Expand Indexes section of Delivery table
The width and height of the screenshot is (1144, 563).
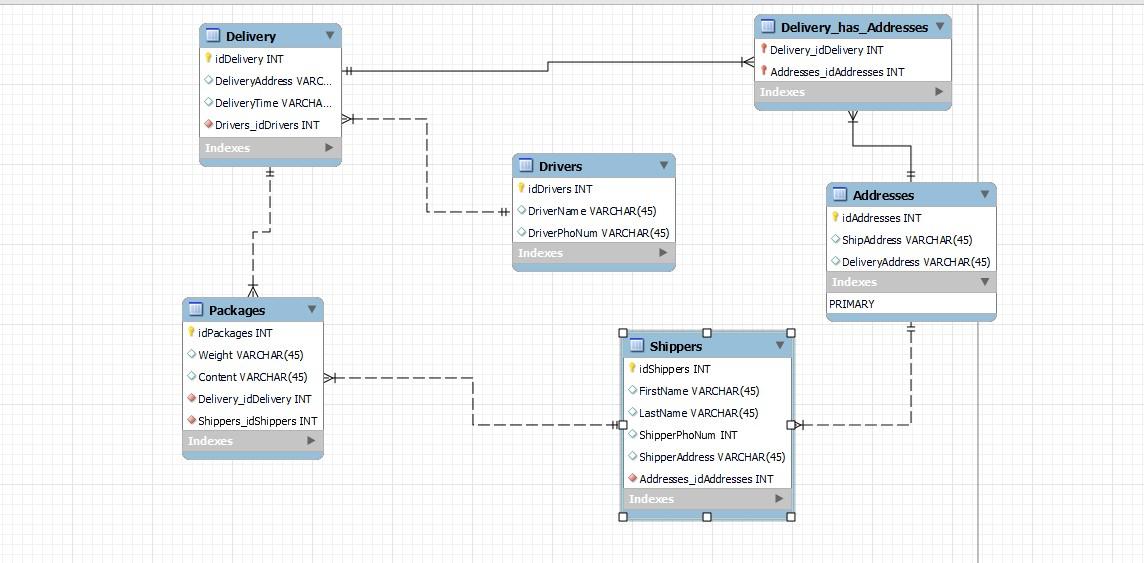click(x=329, y=147)
